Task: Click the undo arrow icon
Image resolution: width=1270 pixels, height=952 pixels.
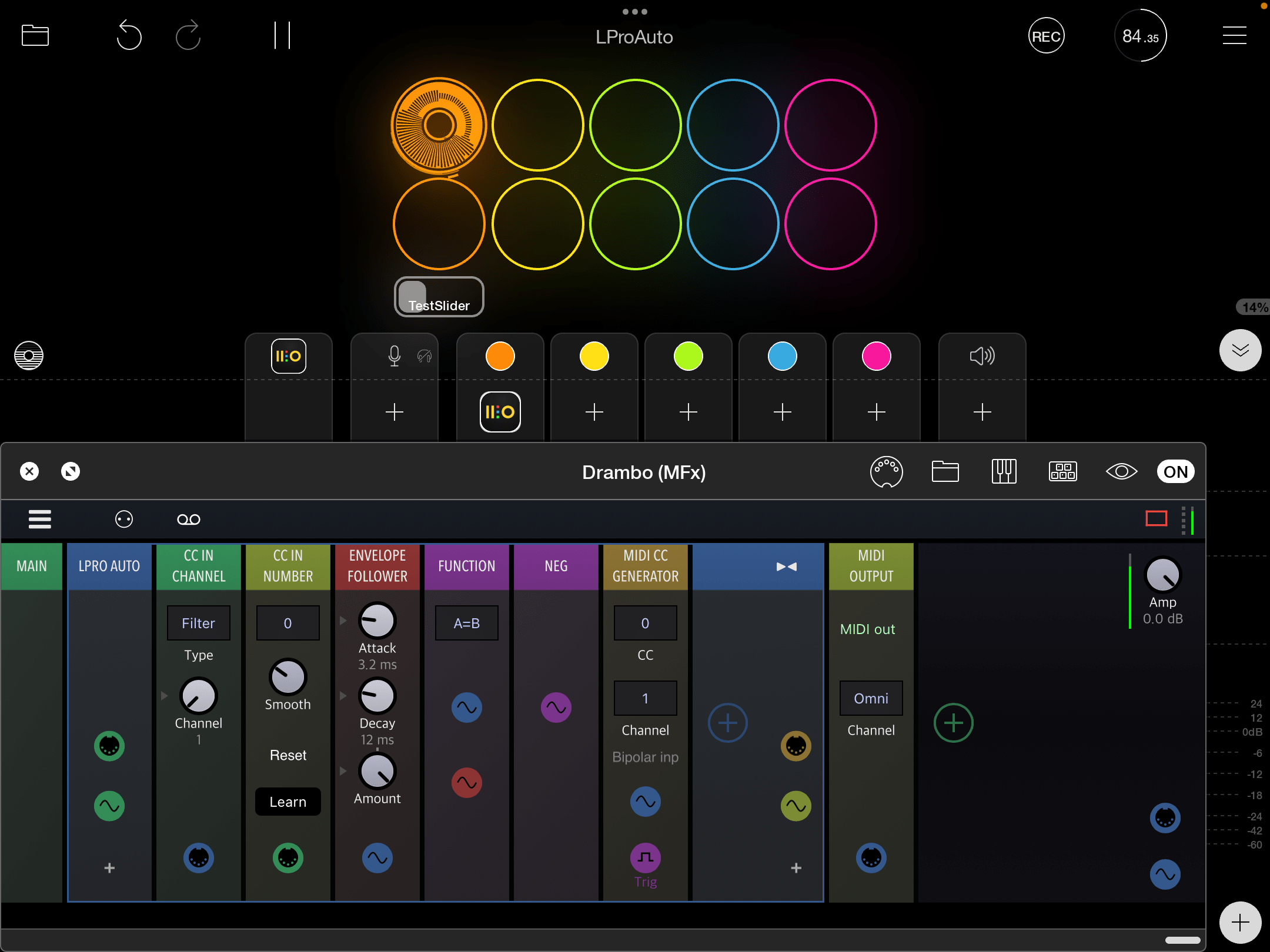Action: point(129,36)
